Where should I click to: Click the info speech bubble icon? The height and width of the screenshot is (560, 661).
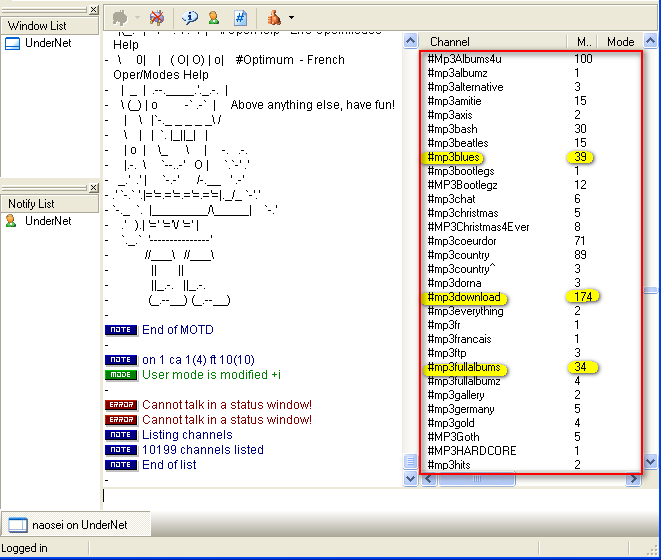pyautogui.click(x=190, y=18)
